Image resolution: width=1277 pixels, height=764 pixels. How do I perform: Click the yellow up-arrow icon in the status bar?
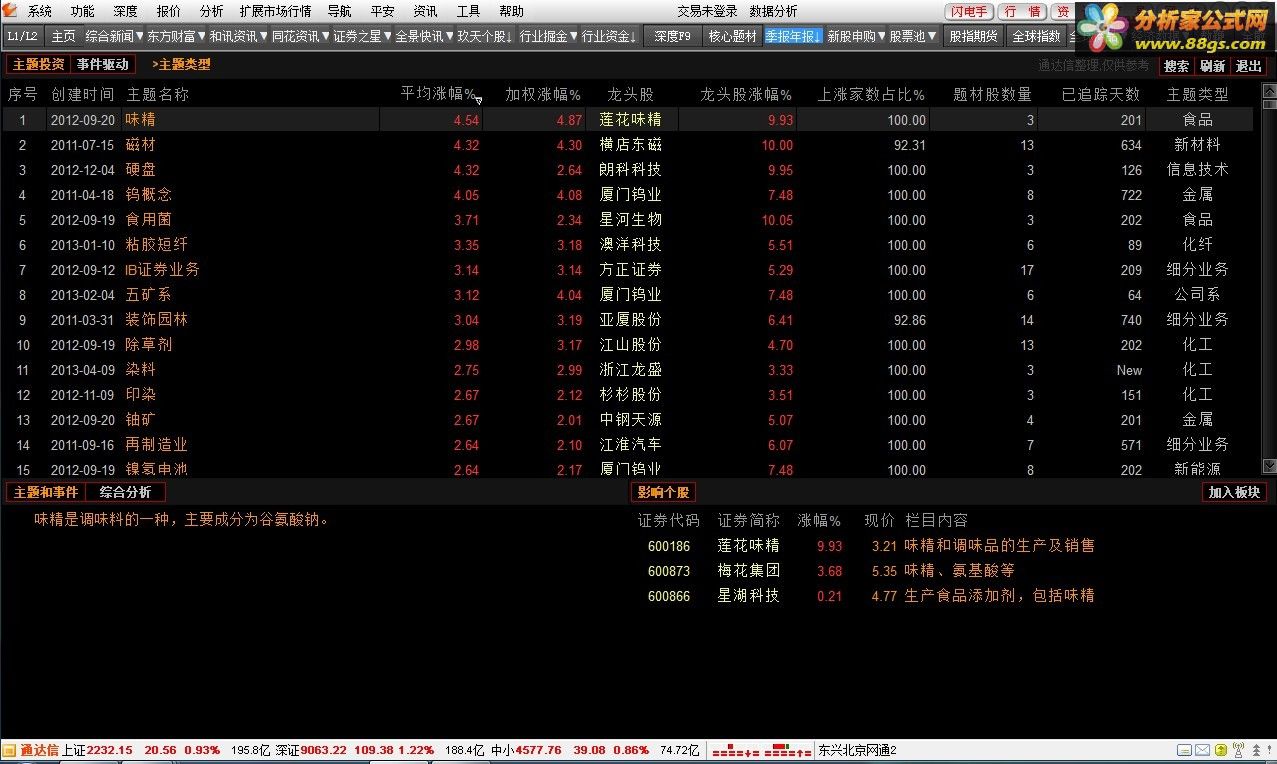click(1220, 751)
